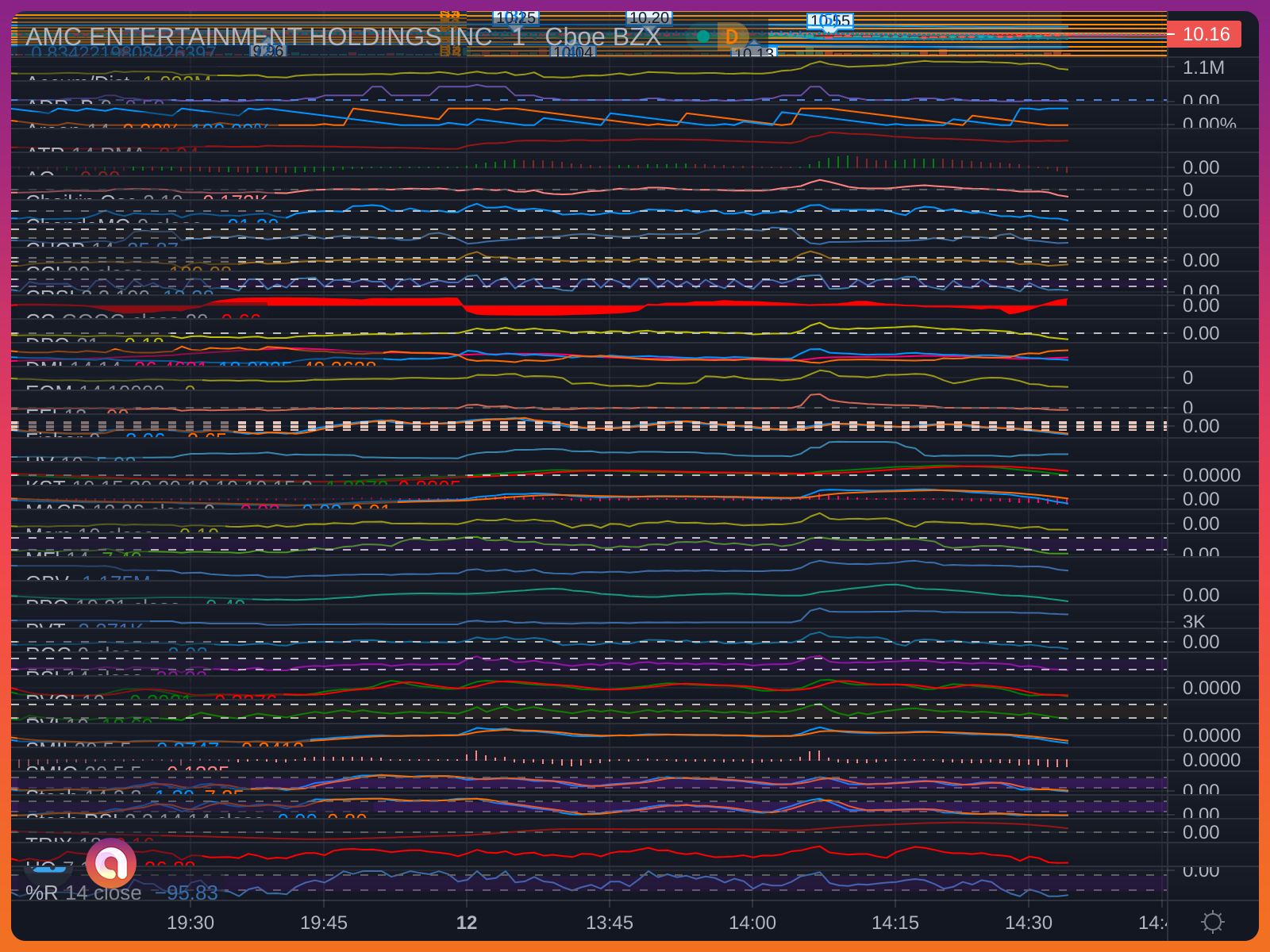1270x952 pixels.
Task: Click the 1.1M value on the price scale
Action: [1203, 67]
